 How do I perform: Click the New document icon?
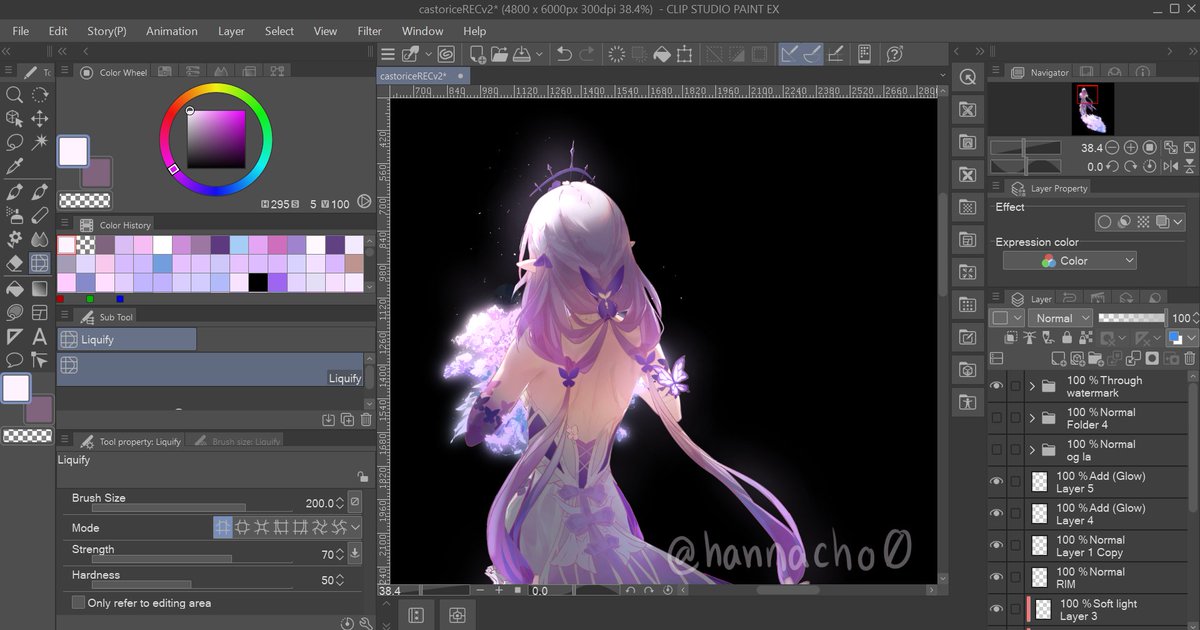[x=477, y=54]
